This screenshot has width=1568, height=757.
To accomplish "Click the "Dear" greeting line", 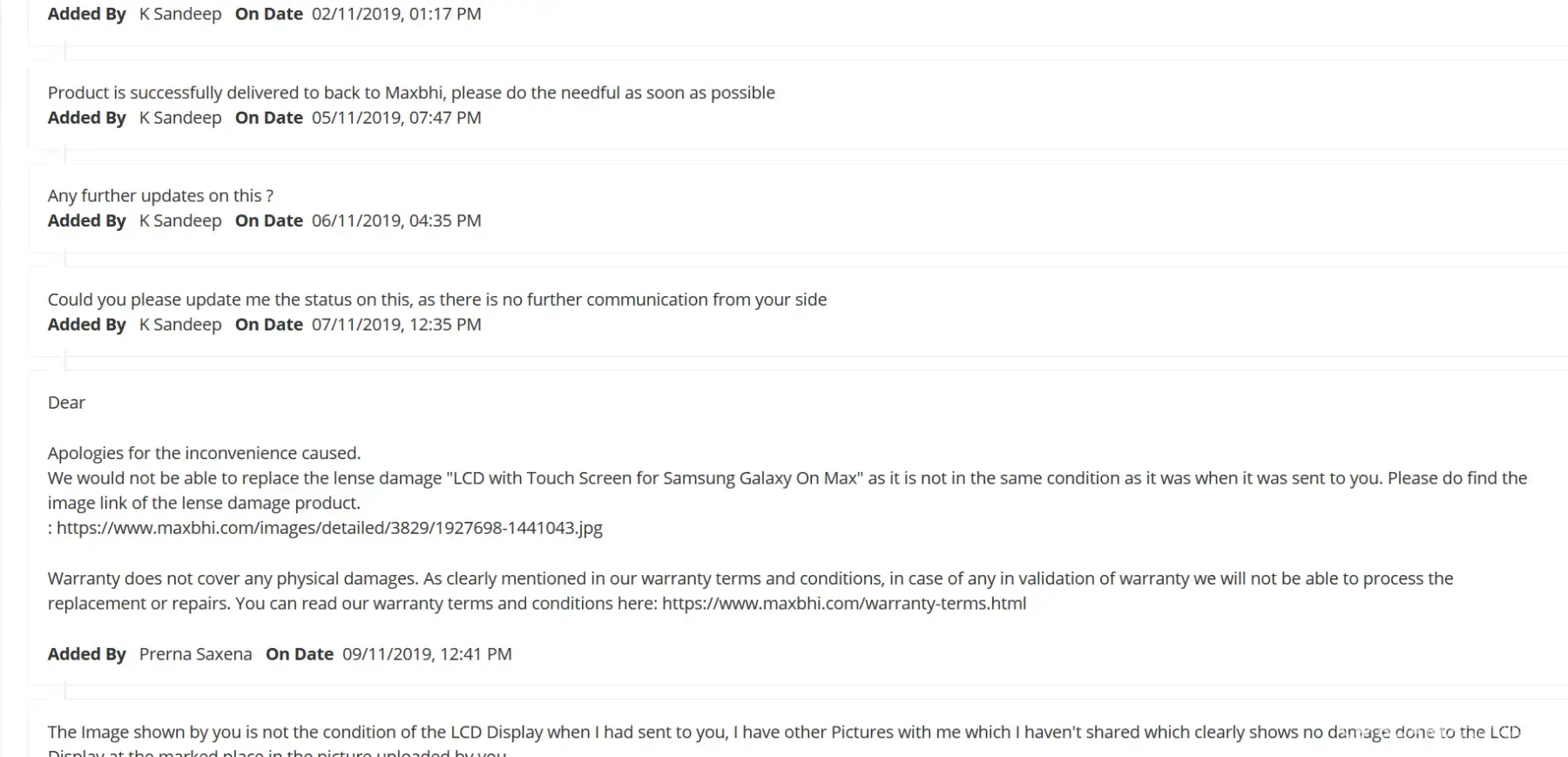I will pyautogui.click(x=66, y=402).
